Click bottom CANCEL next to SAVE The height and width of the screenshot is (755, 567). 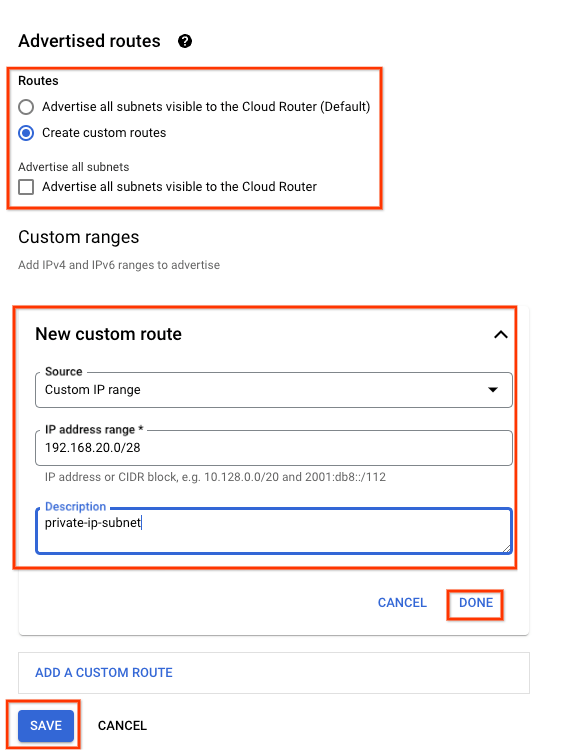coord(122,726)
